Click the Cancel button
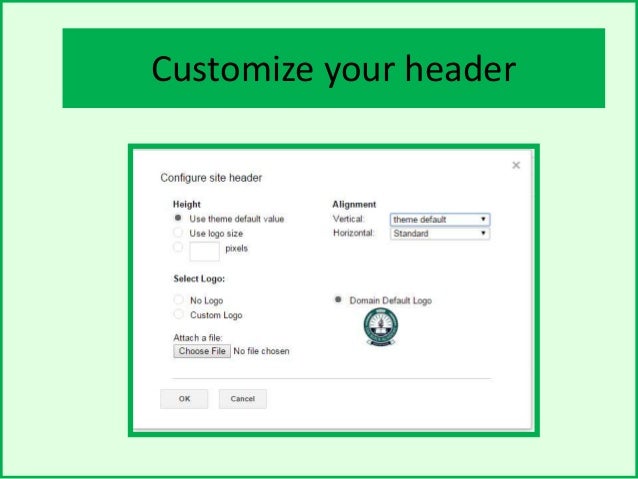This screenshot has width=638, height=479. [243, 399]
